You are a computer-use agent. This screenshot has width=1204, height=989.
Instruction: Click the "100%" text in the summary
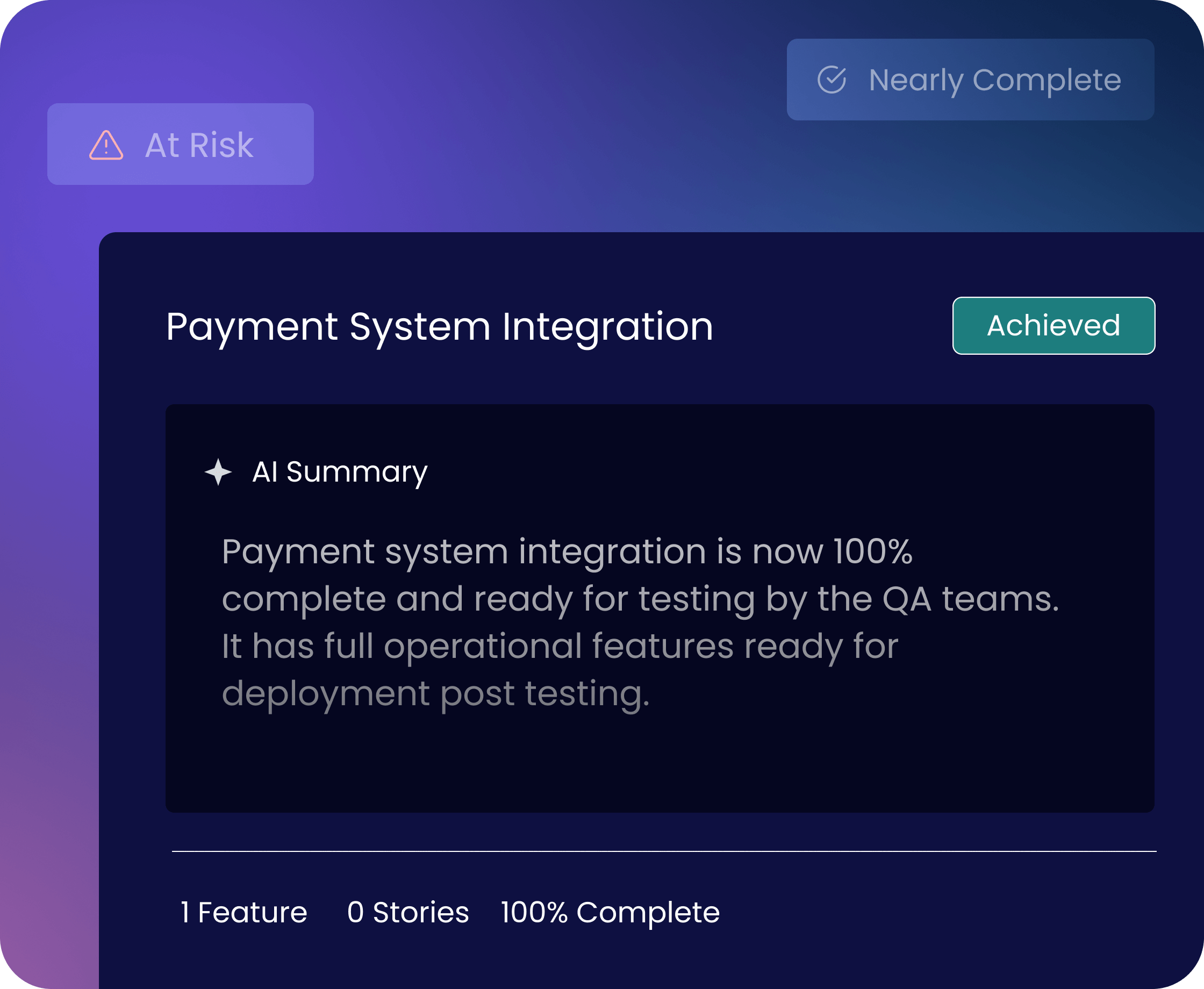(872, 551)
